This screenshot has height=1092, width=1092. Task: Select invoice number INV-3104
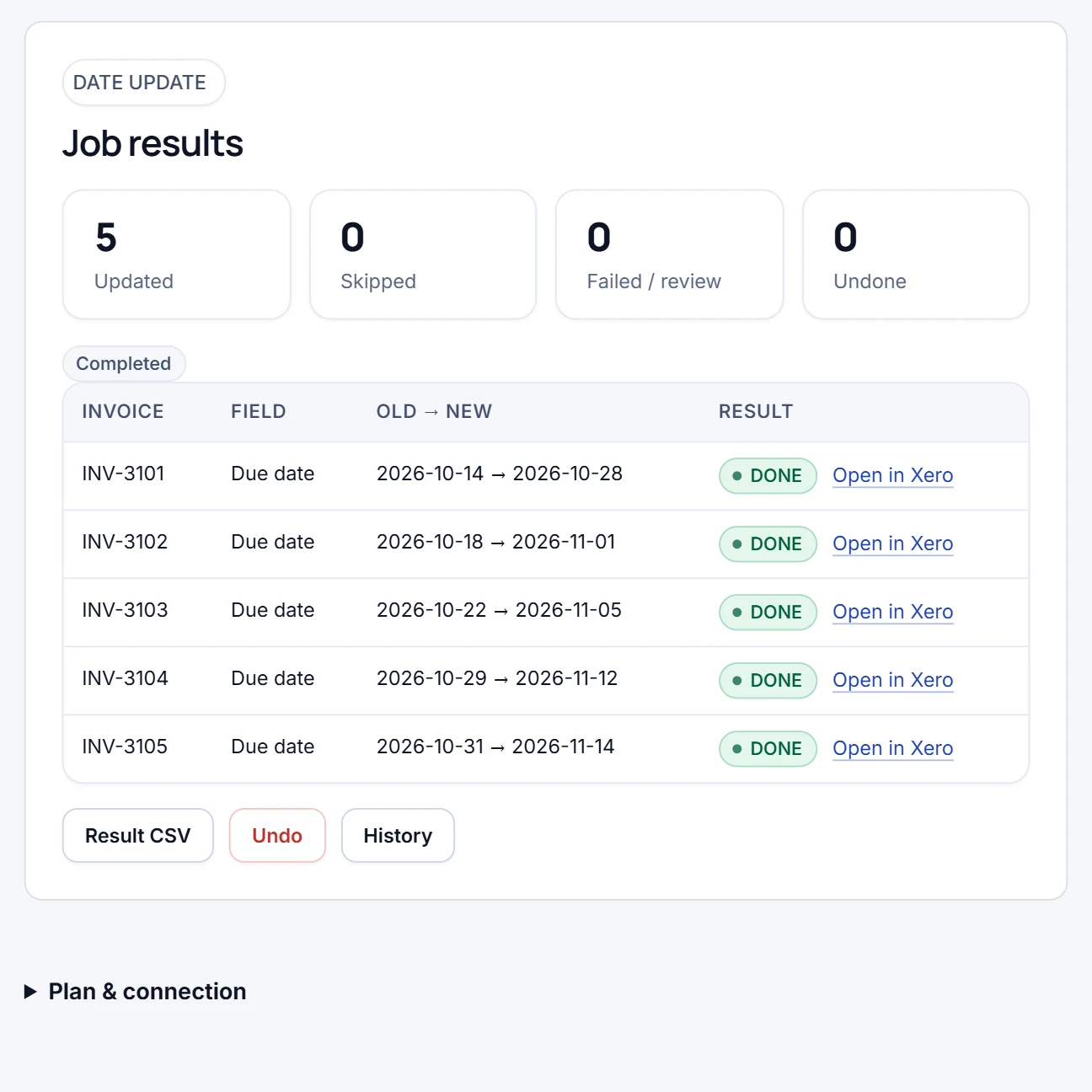[x=125, y=678]
